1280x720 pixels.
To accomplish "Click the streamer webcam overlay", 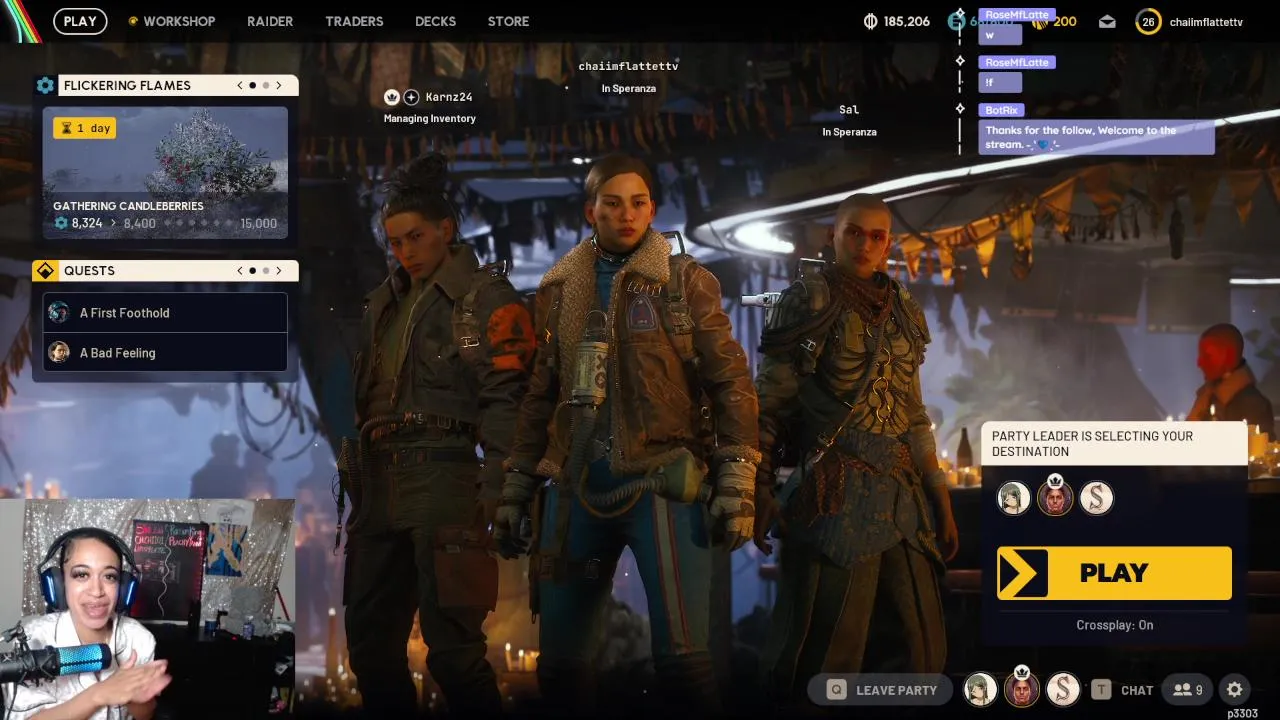I will pyautogui.click(x=147, y=609).
